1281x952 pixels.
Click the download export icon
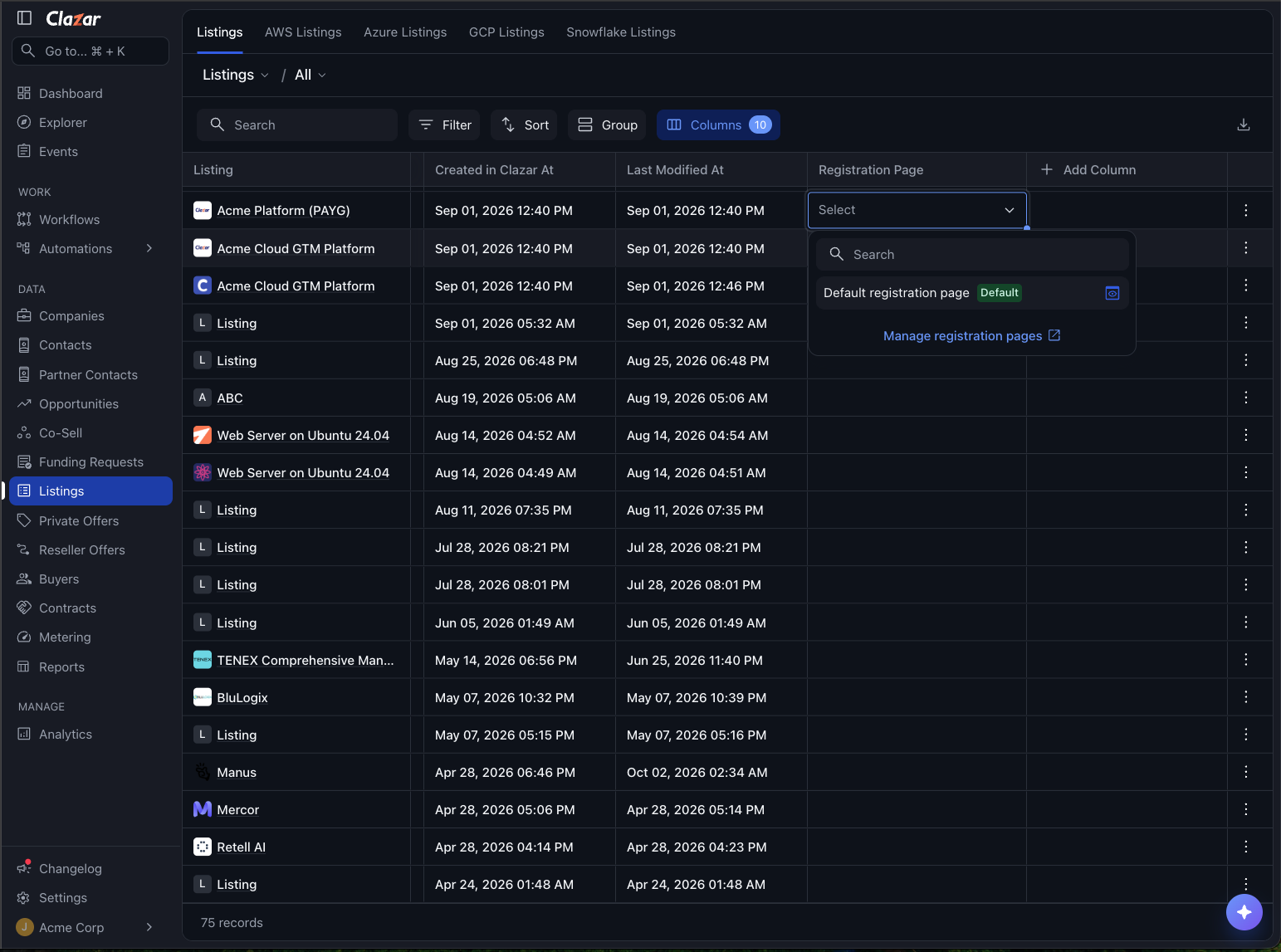[1244, 124]
